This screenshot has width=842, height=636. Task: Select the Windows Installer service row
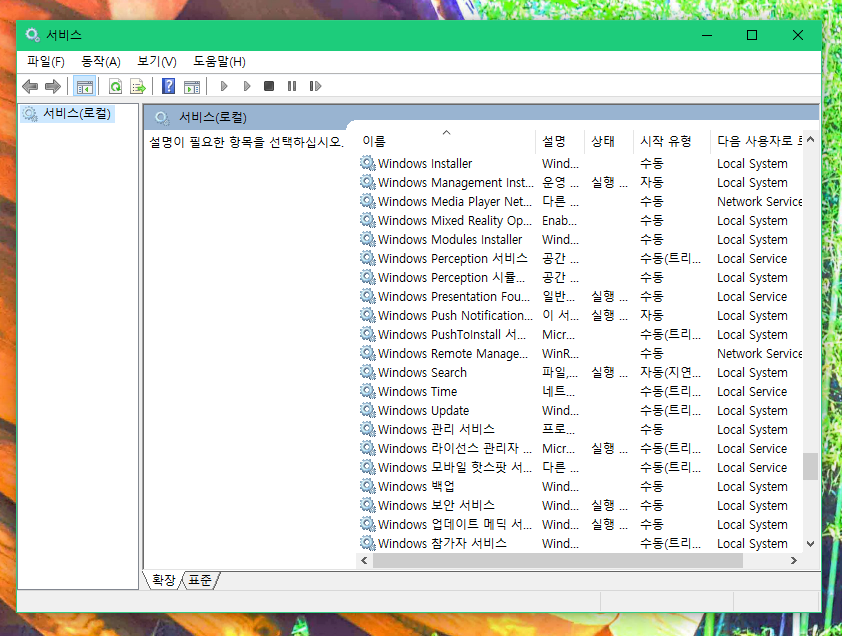click(x=581, y=163)
